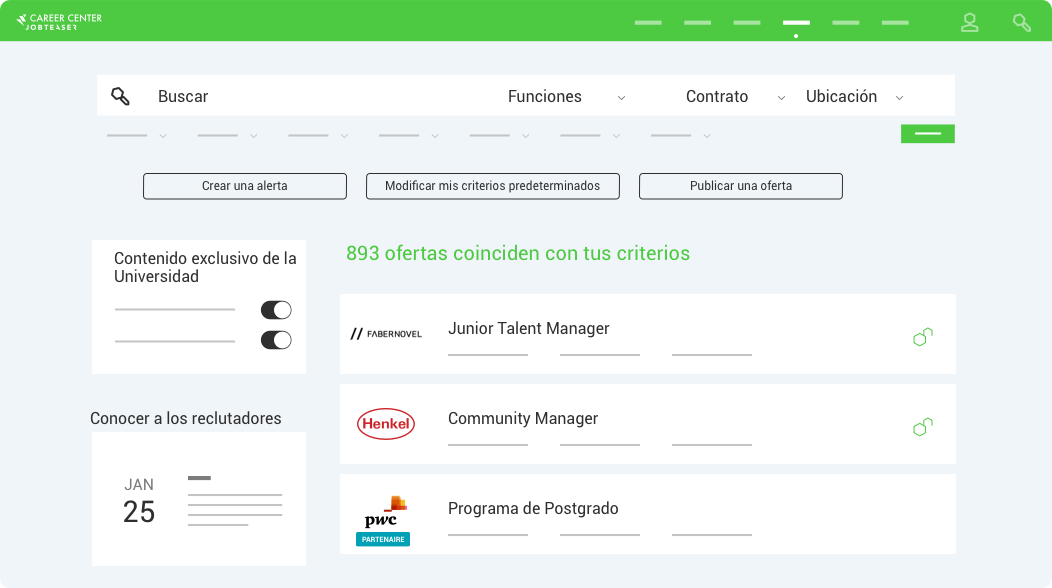
Task: Click the Conocer a los reclutadores heading
Action: [185, 418]
